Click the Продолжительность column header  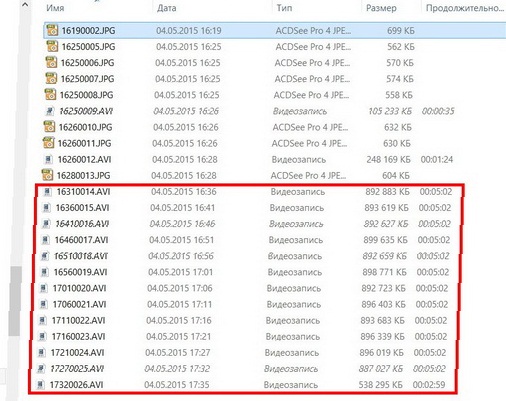pos(465,8)
